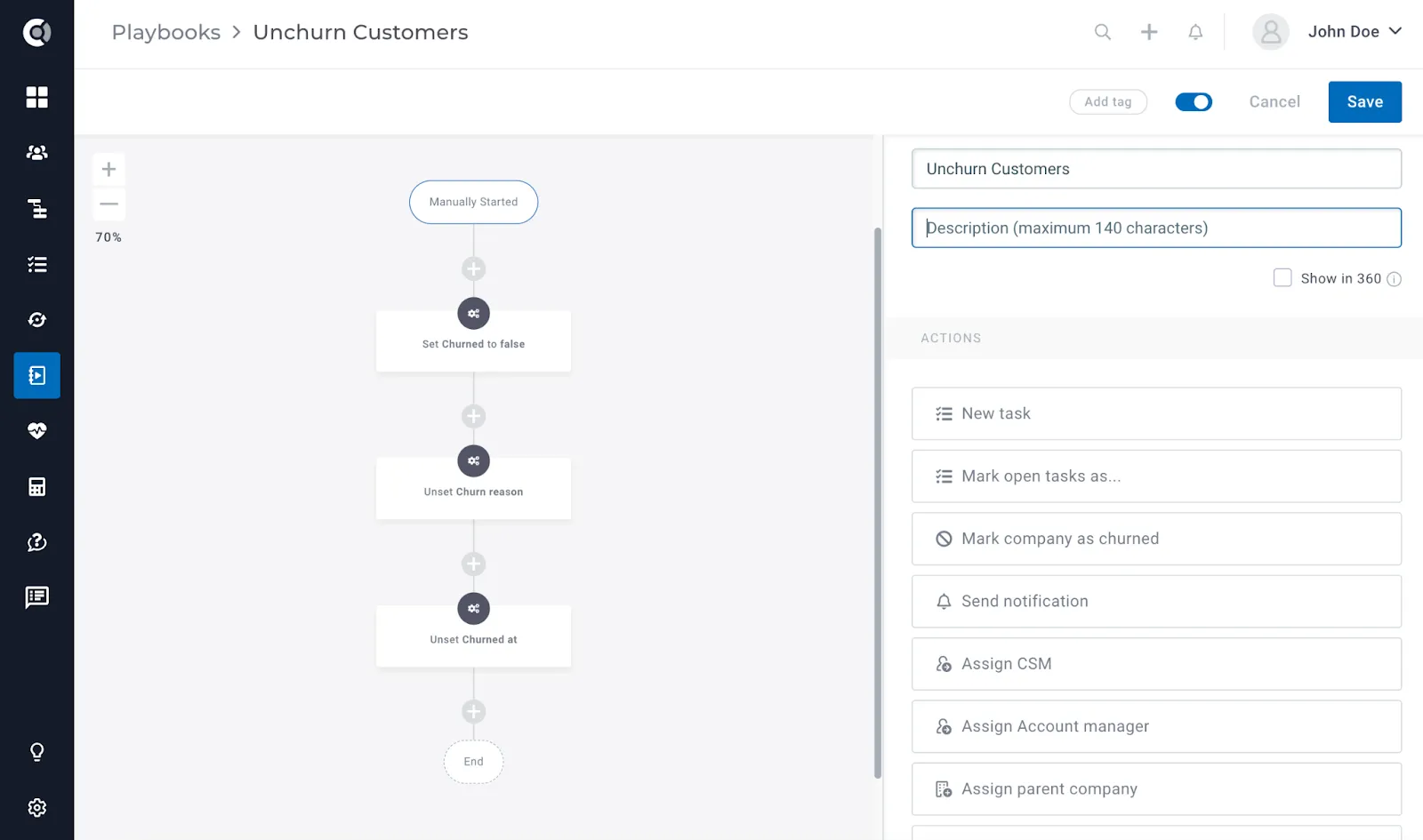Check the Show in 360 checkbox

tap(1282, 278)
